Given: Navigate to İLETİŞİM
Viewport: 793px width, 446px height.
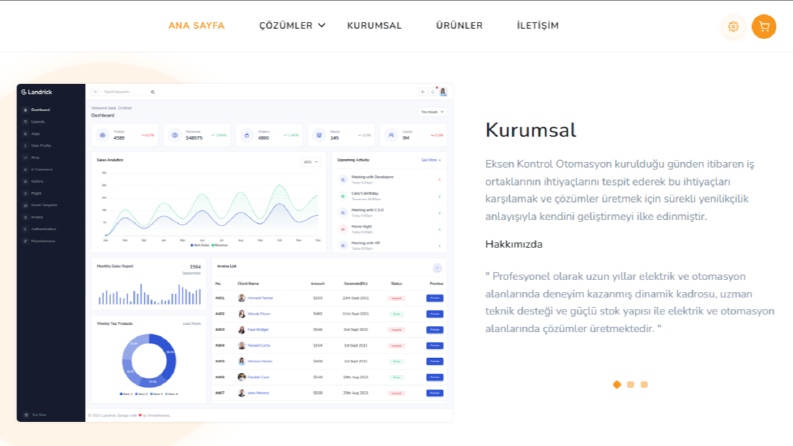Looking at the screenshot, I should click(x=538, y=26).
